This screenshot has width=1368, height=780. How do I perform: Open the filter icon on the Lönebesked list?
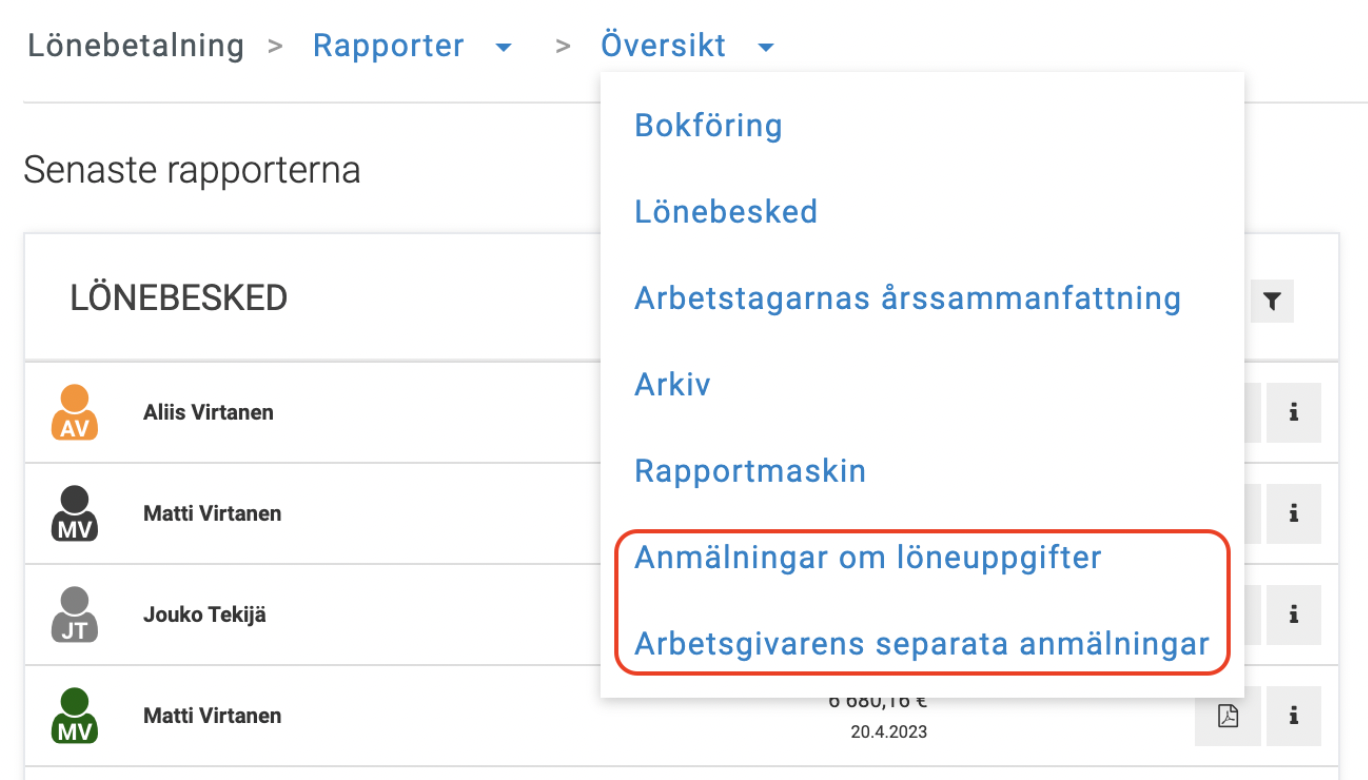coord(1271,300)
